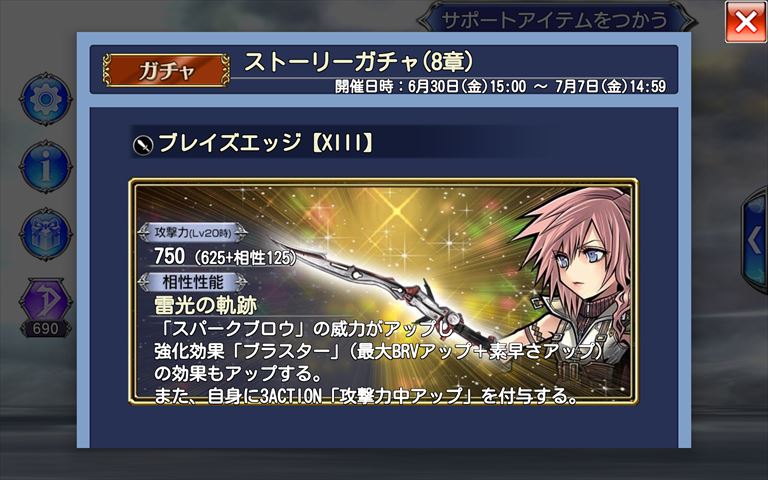Click the サポートアイテムをつかう button

coord(555,20)
